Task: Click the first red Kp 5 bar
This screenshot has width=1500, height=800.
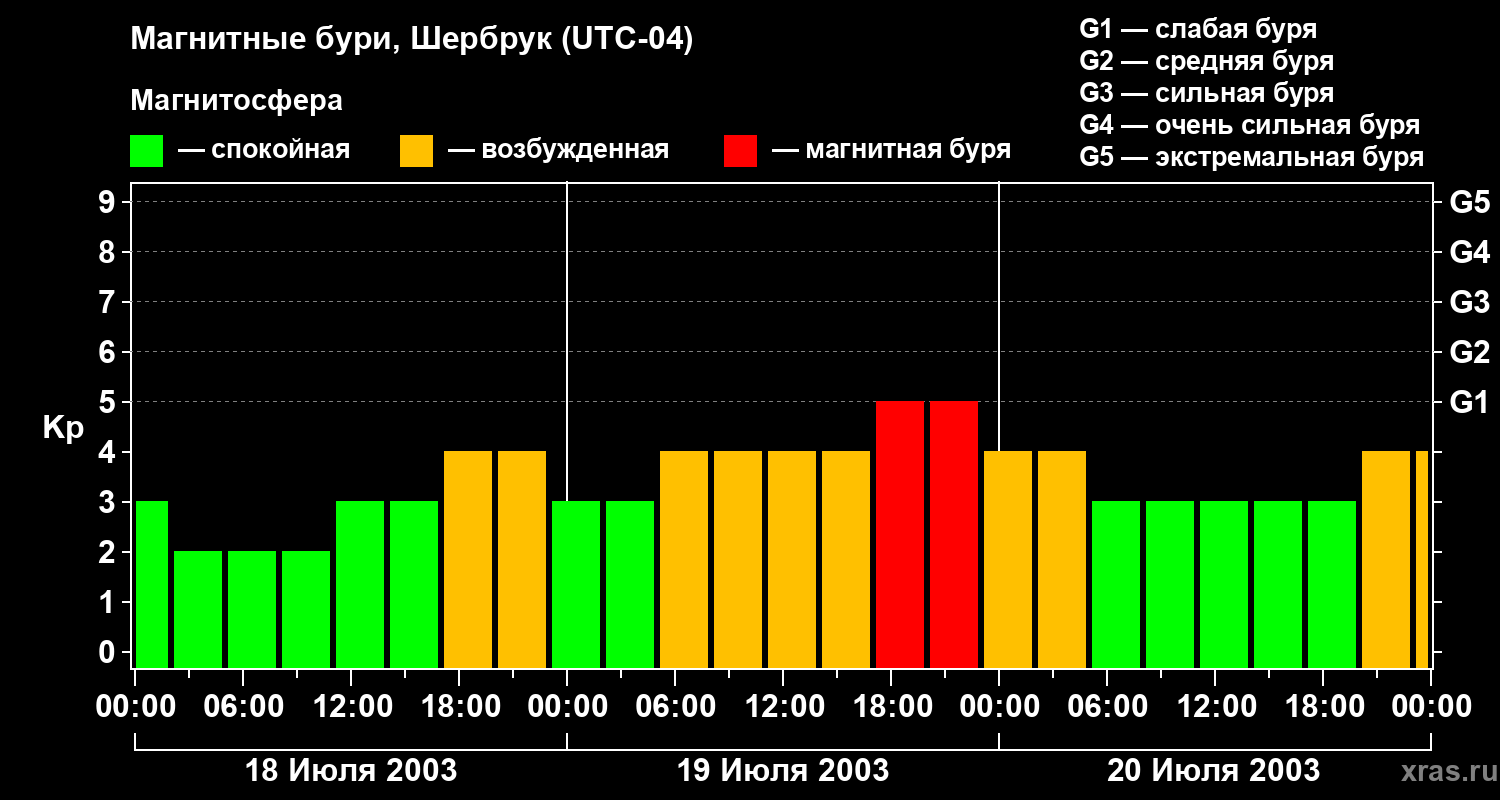Action: click(x=900, y=534)
